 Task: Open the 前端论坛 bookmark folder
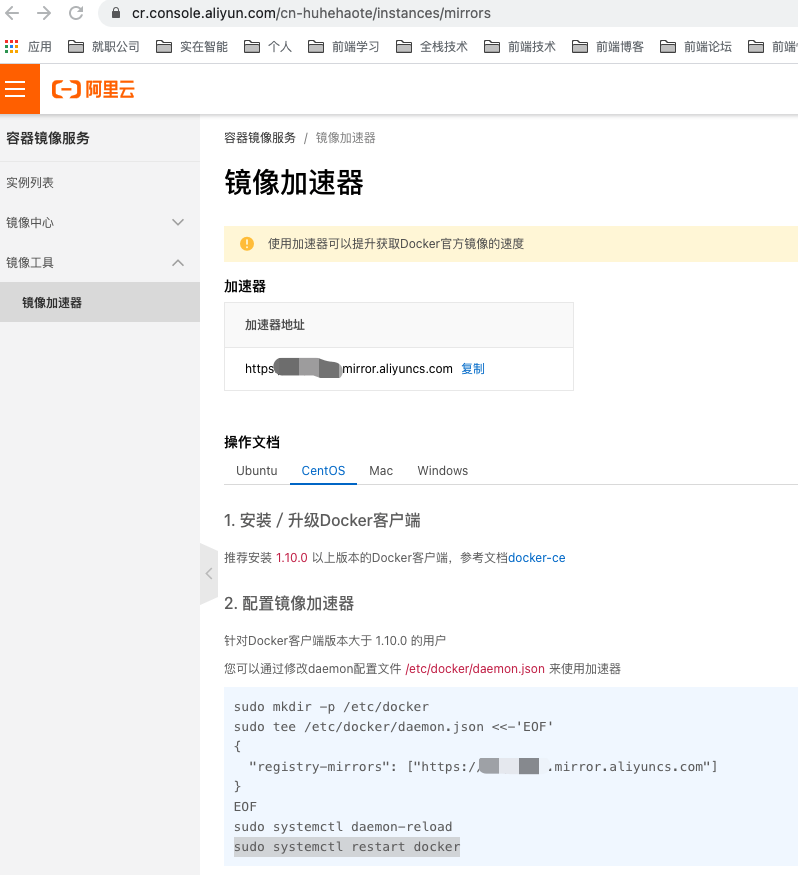(x=696, y=47)
